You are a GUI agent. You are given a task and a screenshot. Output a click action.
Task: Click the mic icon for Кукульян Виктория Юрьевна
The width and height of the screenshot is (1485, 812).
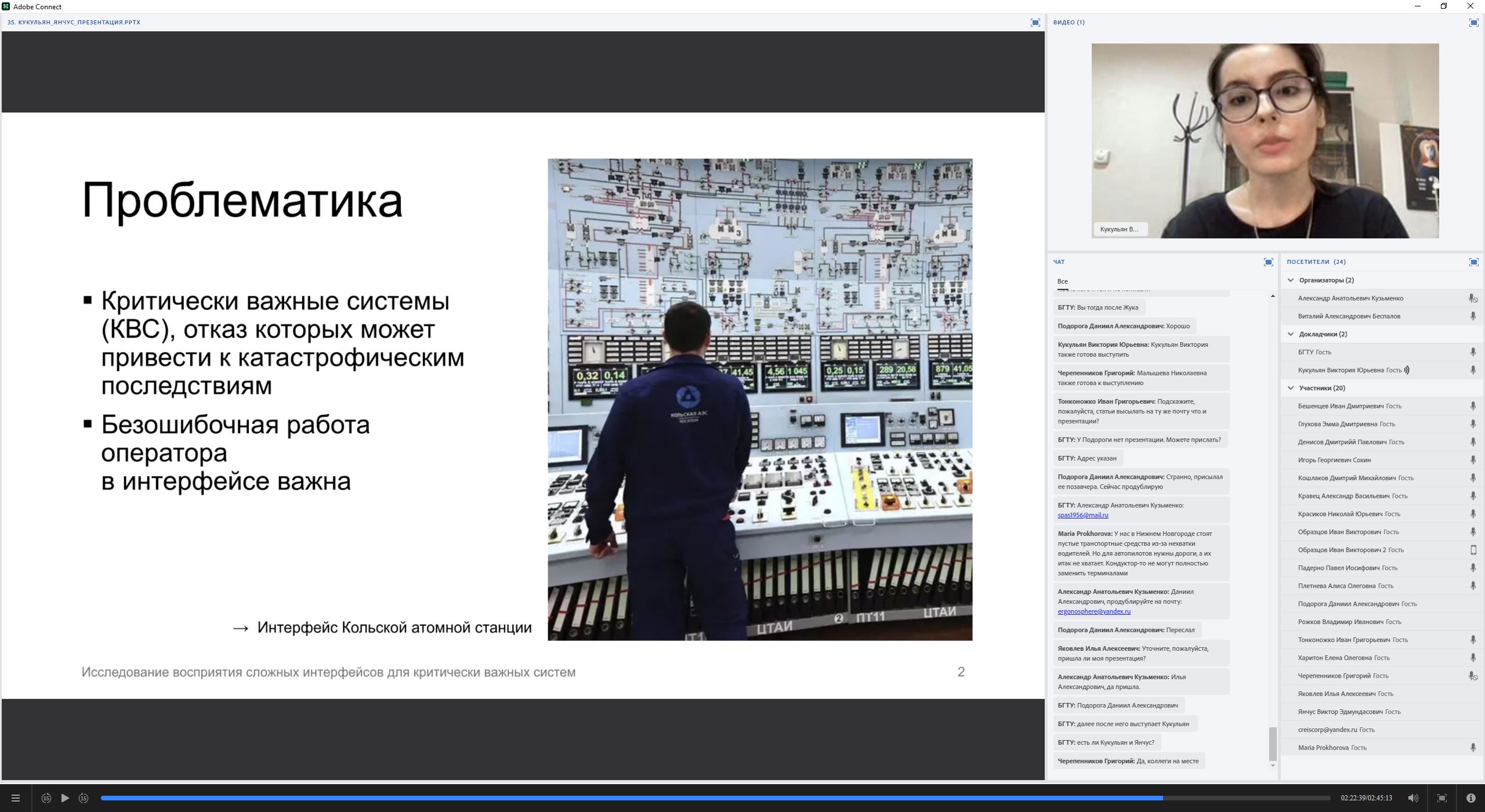point(1473,370)
